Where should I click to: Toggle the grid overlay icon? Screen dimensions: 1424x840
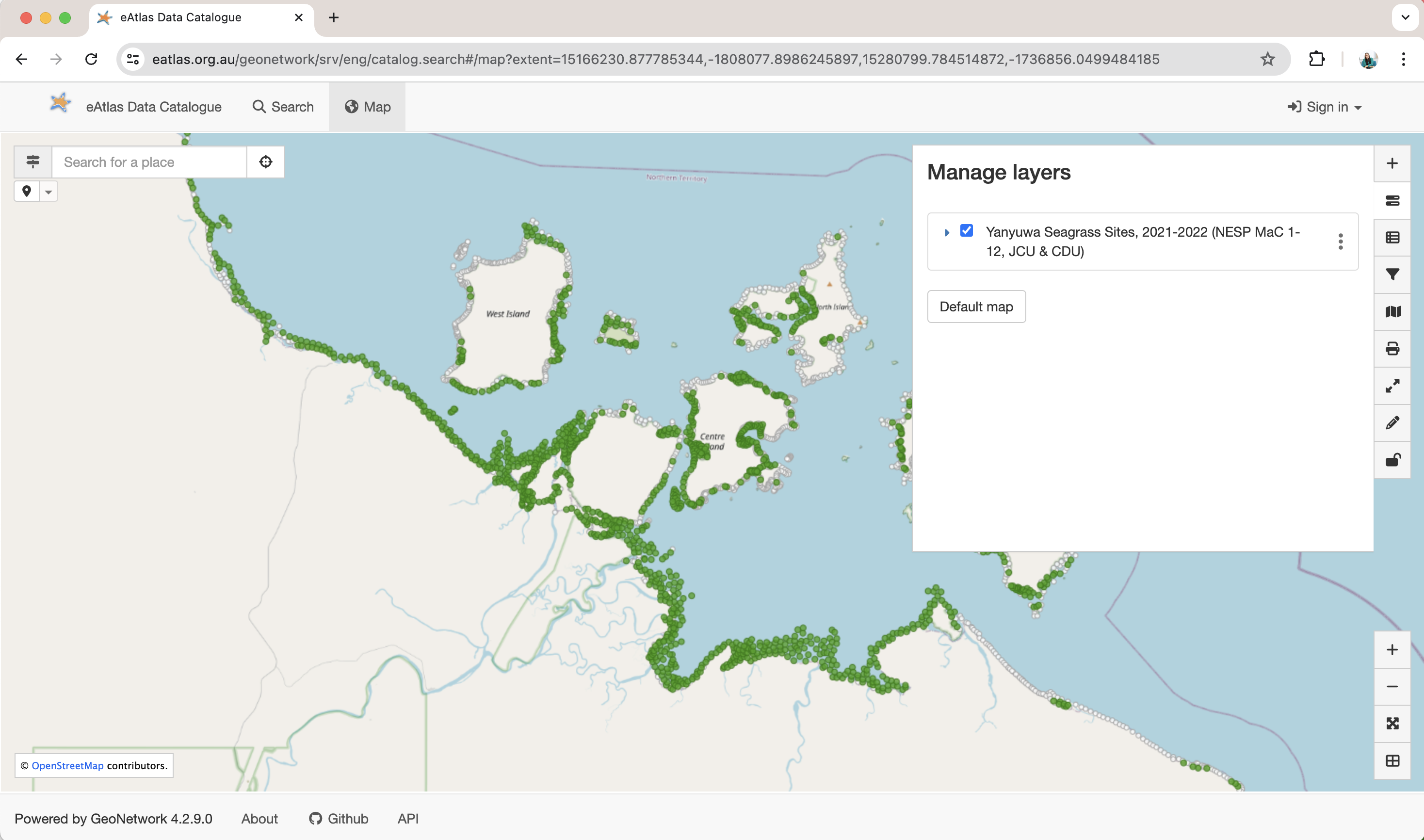pos(1393,761)
